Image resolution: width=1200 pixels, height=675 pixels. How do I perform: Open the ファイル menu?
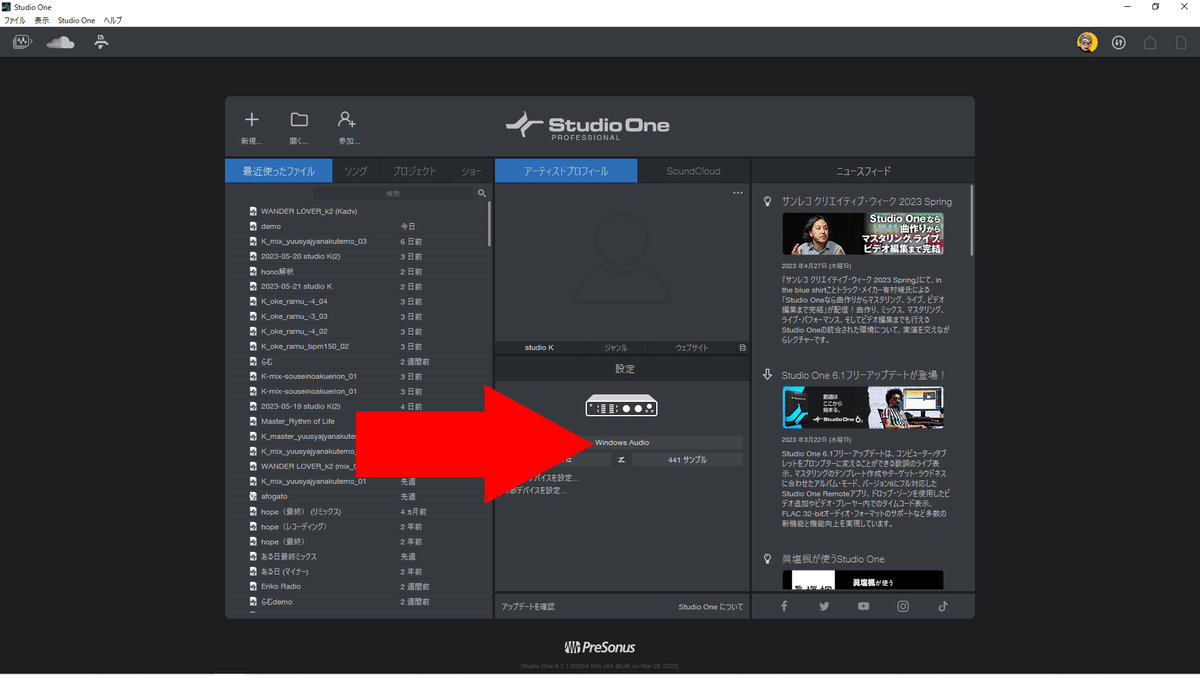(x=15, y=20)
